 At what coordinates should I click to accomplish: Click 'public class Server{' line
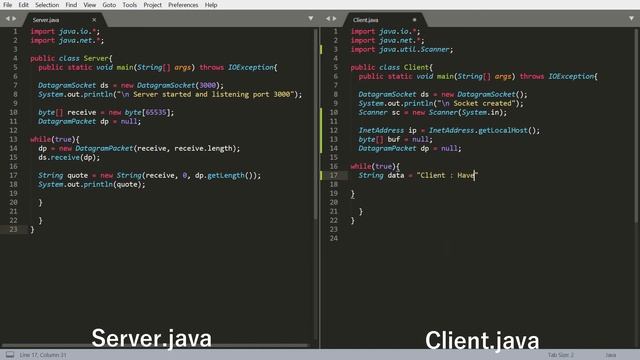point(71,58)
